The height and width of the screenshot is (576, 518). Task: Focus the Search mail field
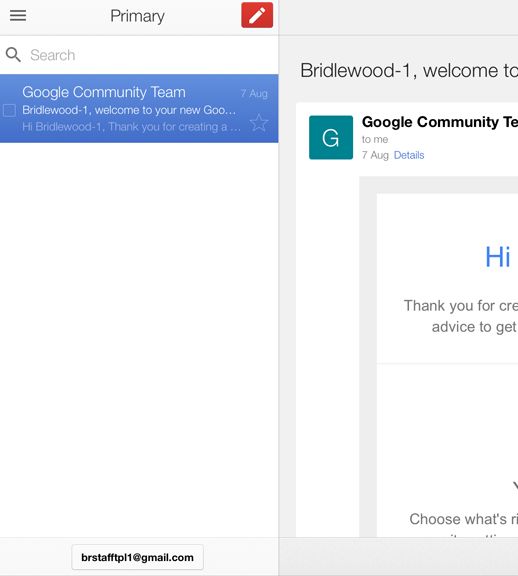tap(139, 55)
